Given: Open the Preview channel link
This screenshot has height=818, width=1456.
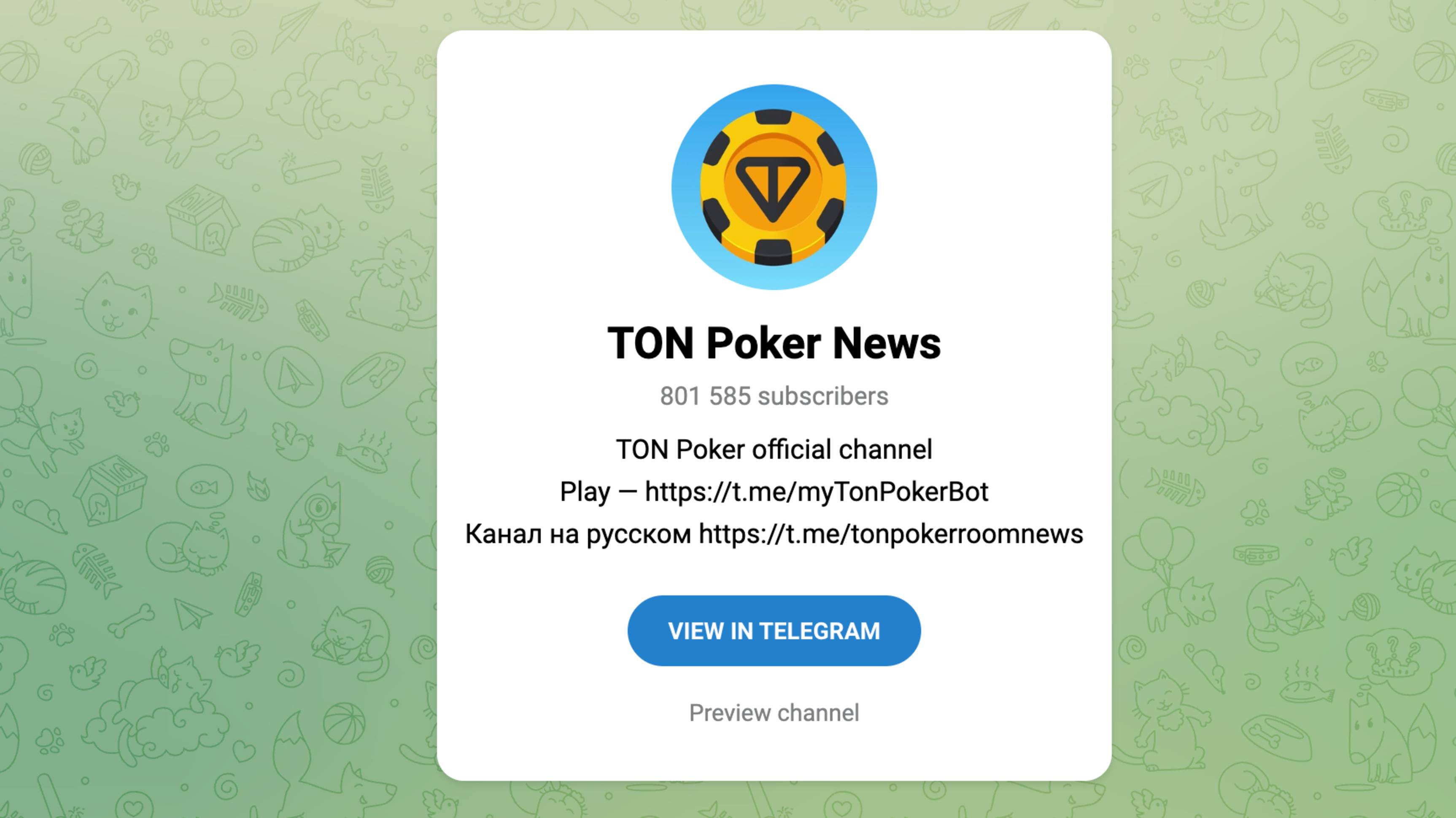Looking at the screenshot, I should pyautogui.click(x=774, y=713).
